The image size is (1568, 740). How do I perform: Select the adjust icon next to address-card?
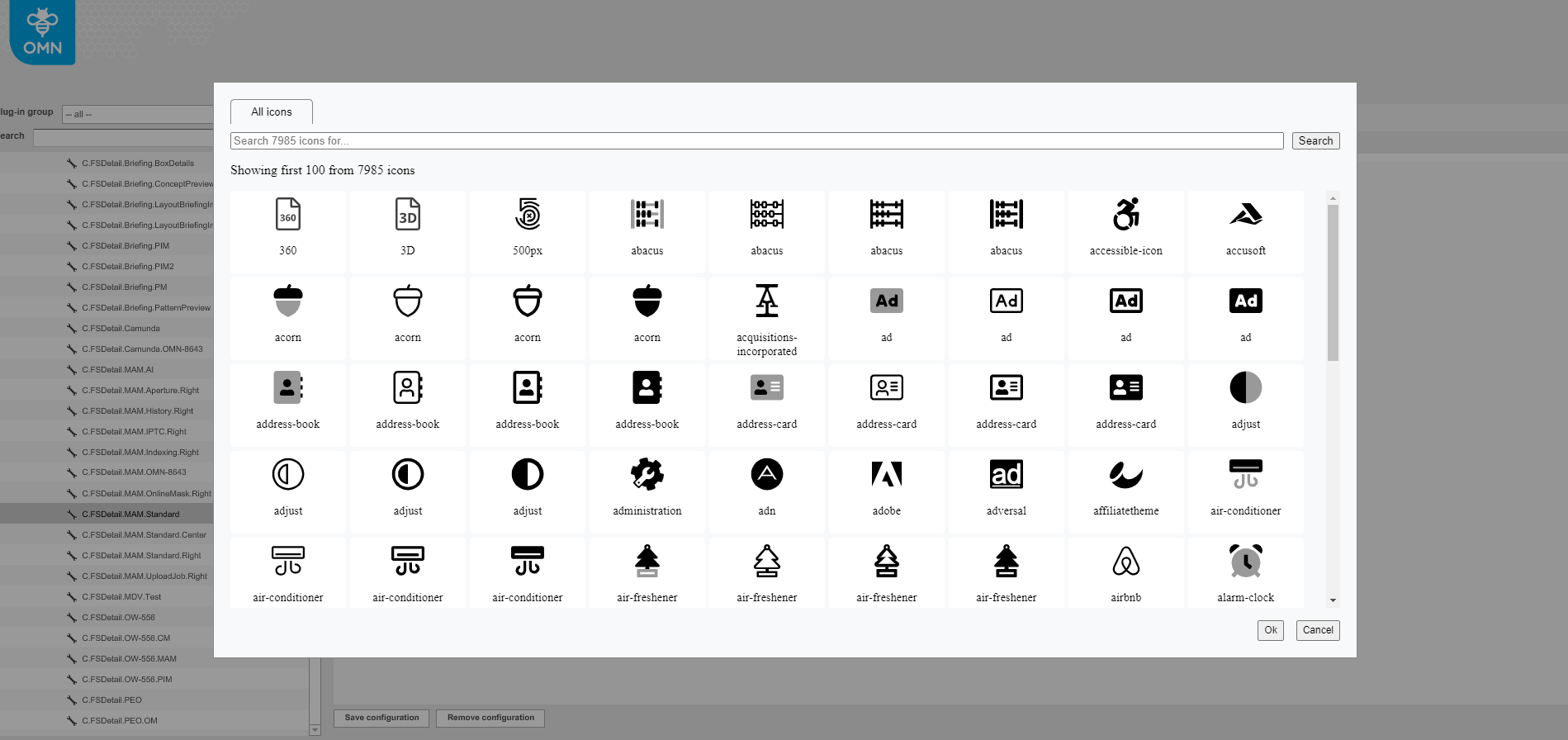(x=1246, y=405)
